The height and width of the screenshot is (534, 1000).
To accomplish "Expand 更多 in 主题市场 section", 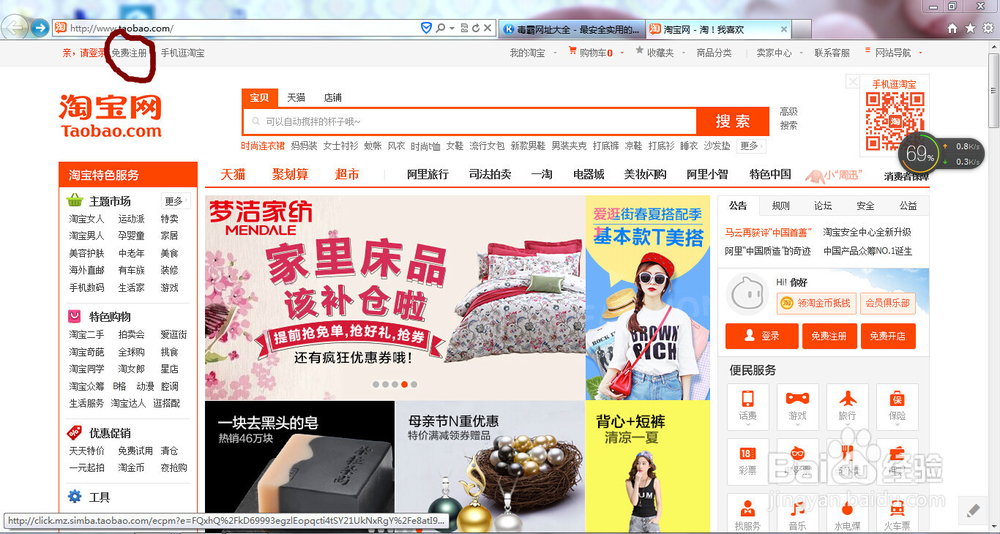I will (x=175, y=201).
